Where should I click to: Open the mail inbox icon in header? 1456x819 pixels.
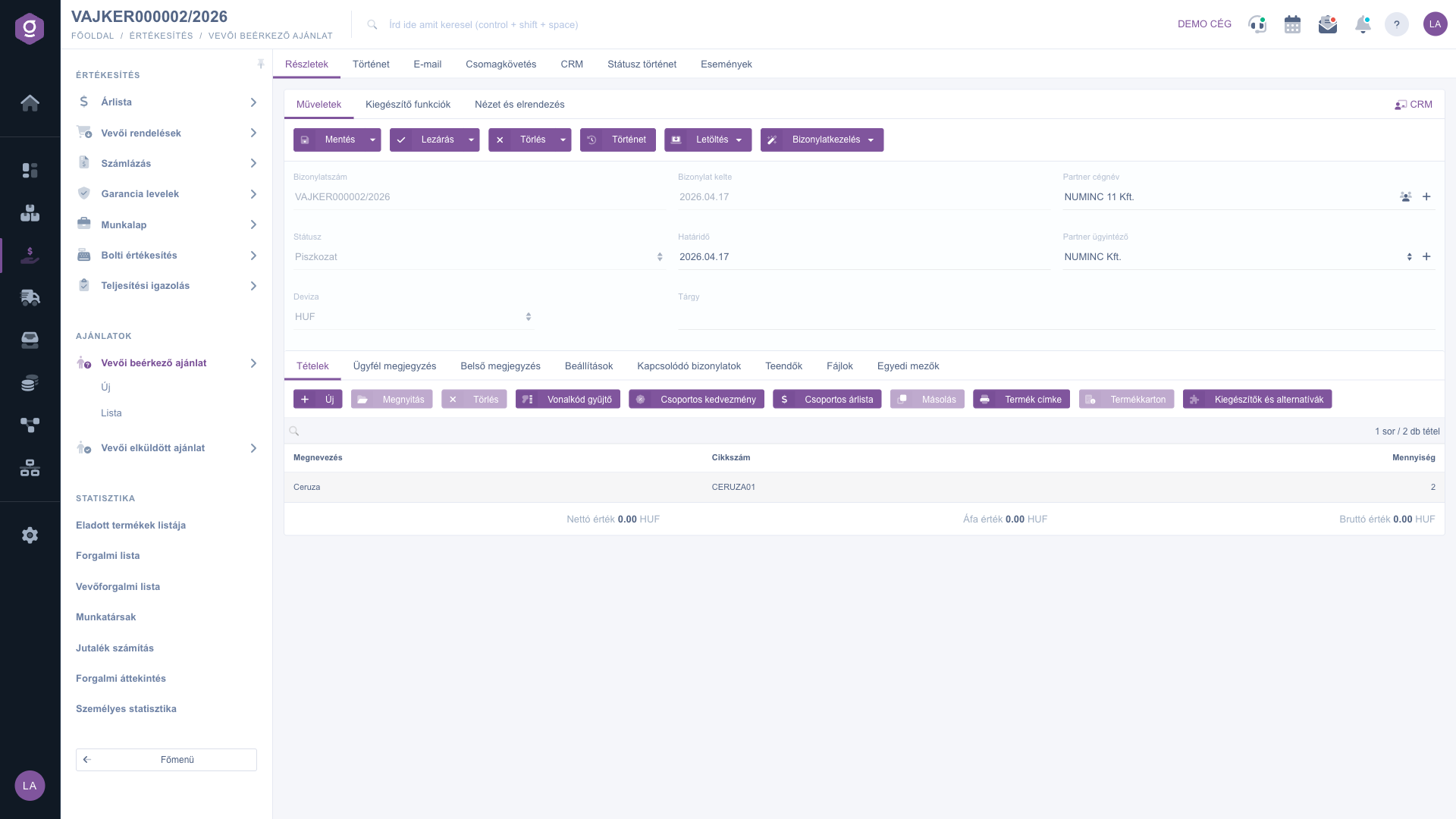[1327, 24]
